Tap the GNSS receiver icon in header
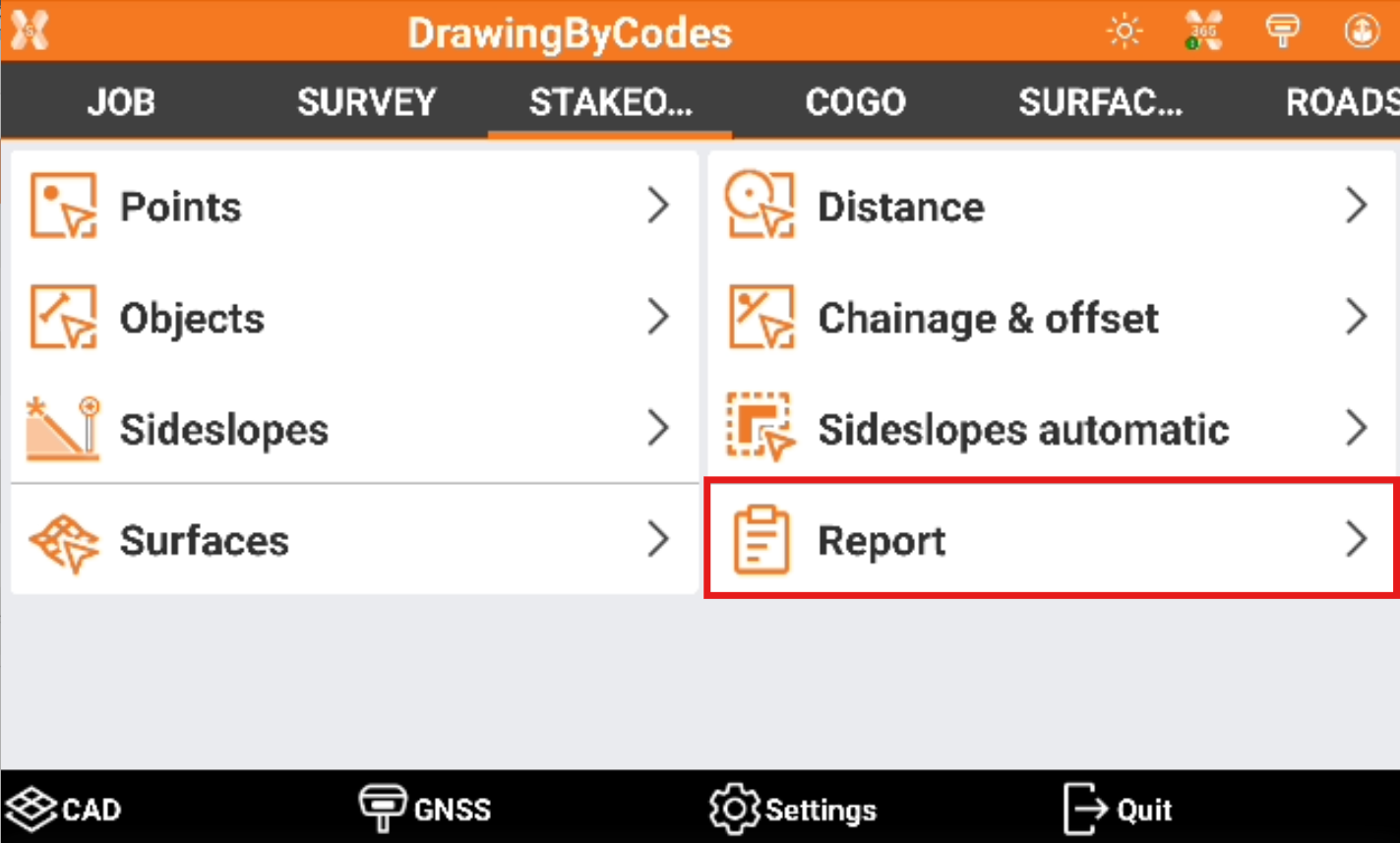Image resolution: width=1400 pixels, height=843 pixels. tap(1283, 30)
